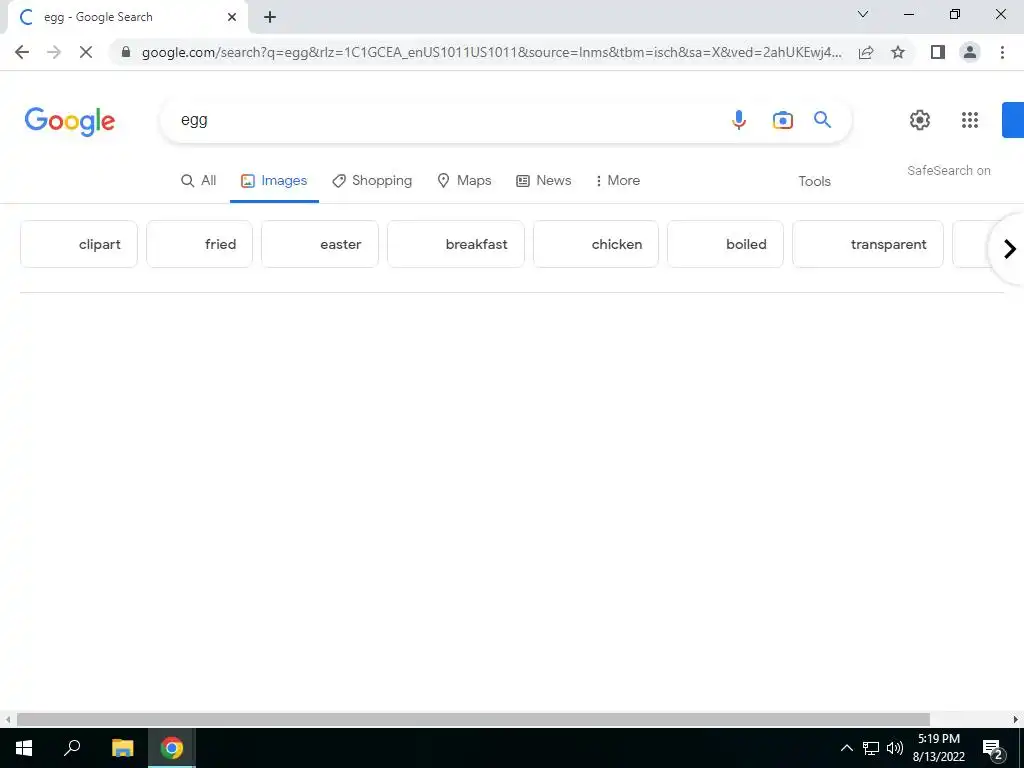The width and height of the screenshot is (1024, 768).
Task: Show next suggestion chips with arrow
Action: [x=1010, y=249]
